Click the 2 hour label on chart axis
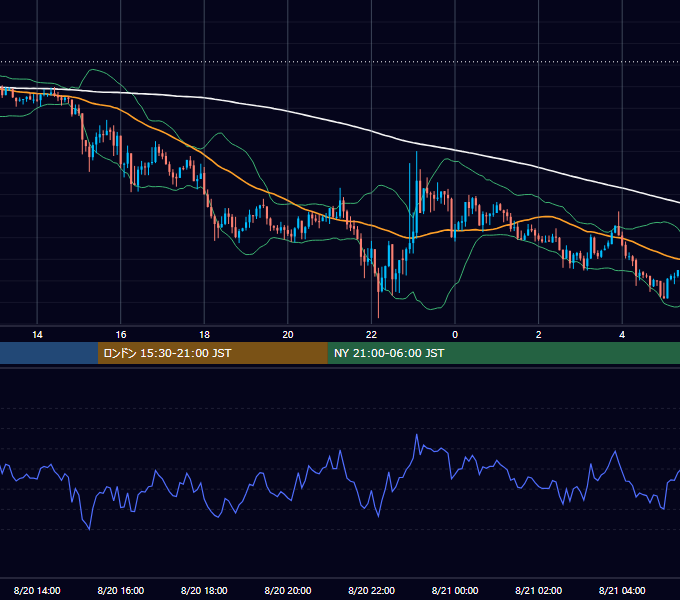 (x=539, y=335)
